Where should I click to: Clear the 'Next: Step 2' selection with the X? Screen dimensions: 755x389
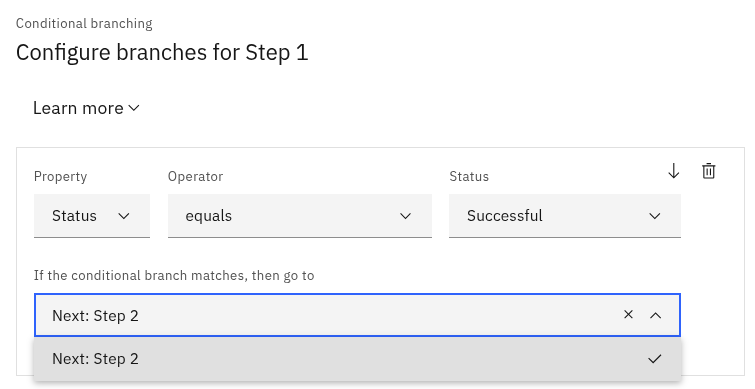click(x=628, y=315)
